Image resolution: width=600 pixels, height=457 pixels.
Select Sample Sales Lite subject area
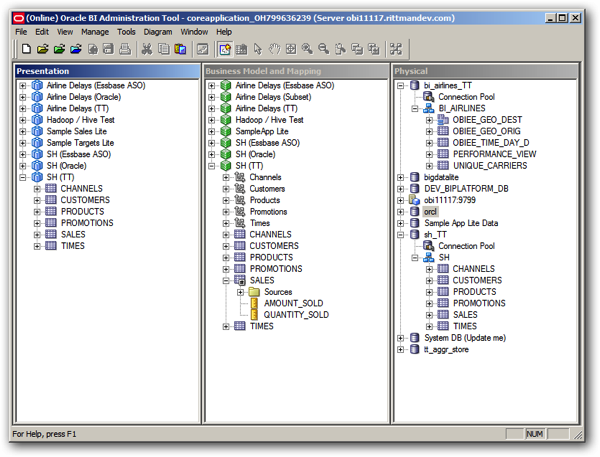point(77,131)
